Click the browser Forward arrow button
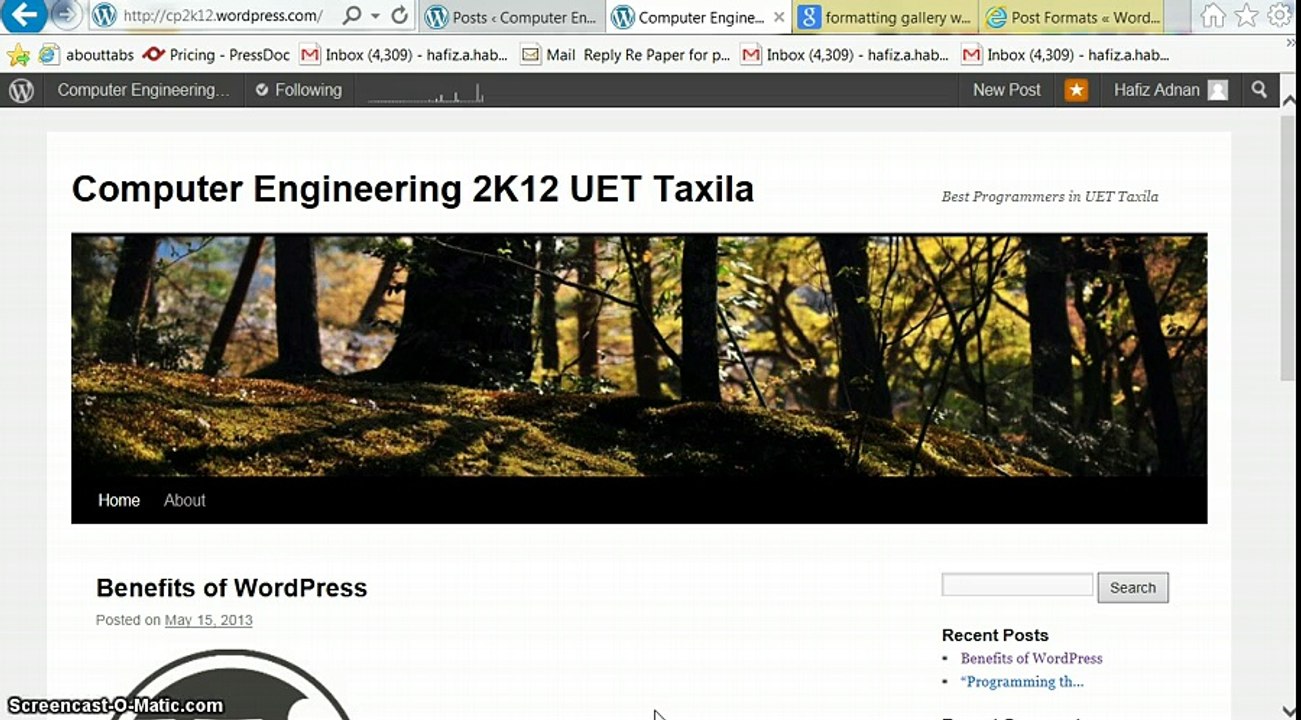The width and height of the screenshot is (1301, 720). tap(66, 15)
